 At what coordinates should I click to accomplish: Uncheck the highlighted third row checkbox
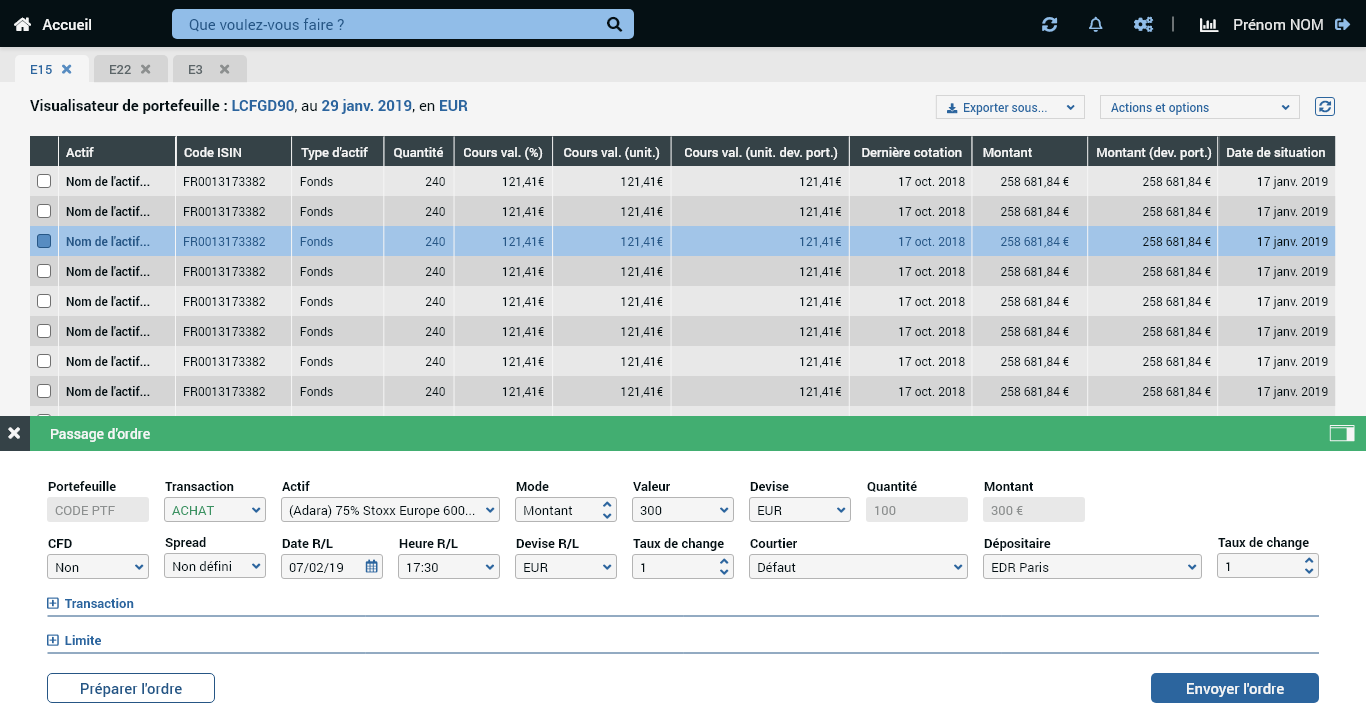[44, 241]
